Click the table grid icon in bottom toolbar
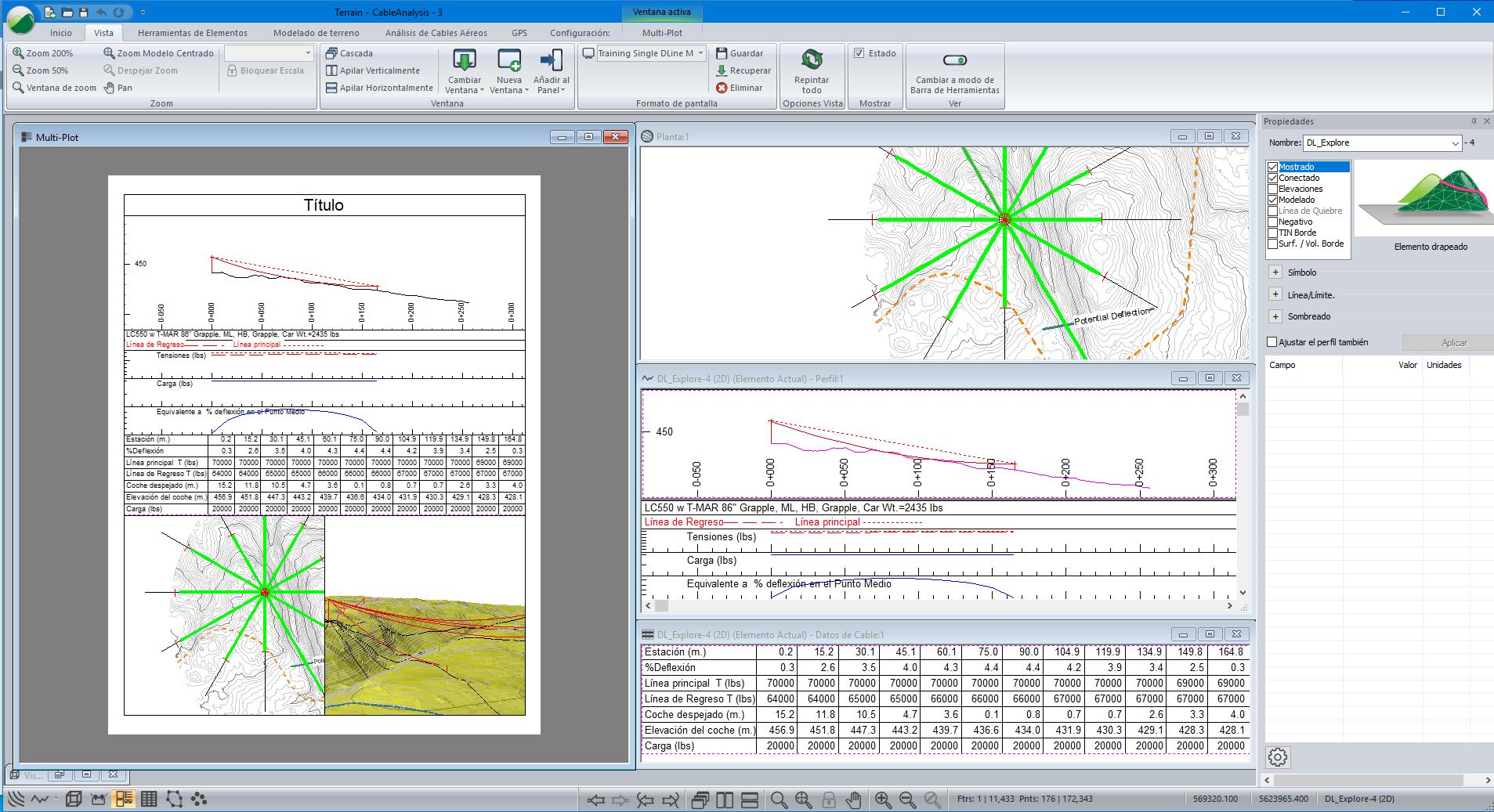This screenshot has height=812, width=1494. click(x=149, y=799)
